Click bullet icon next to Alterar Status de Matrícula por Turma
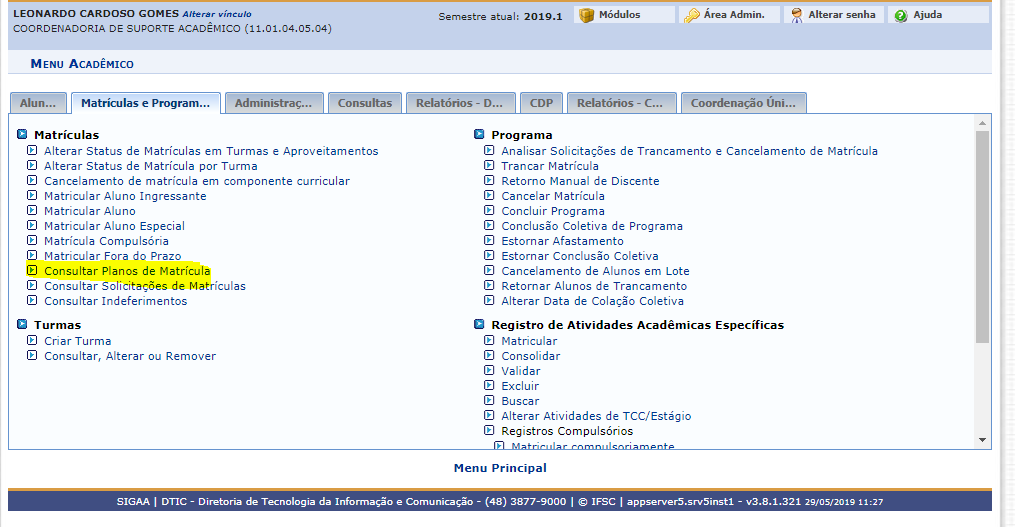The width and height of the screenshot is (1015, 527). pos(32,165)
